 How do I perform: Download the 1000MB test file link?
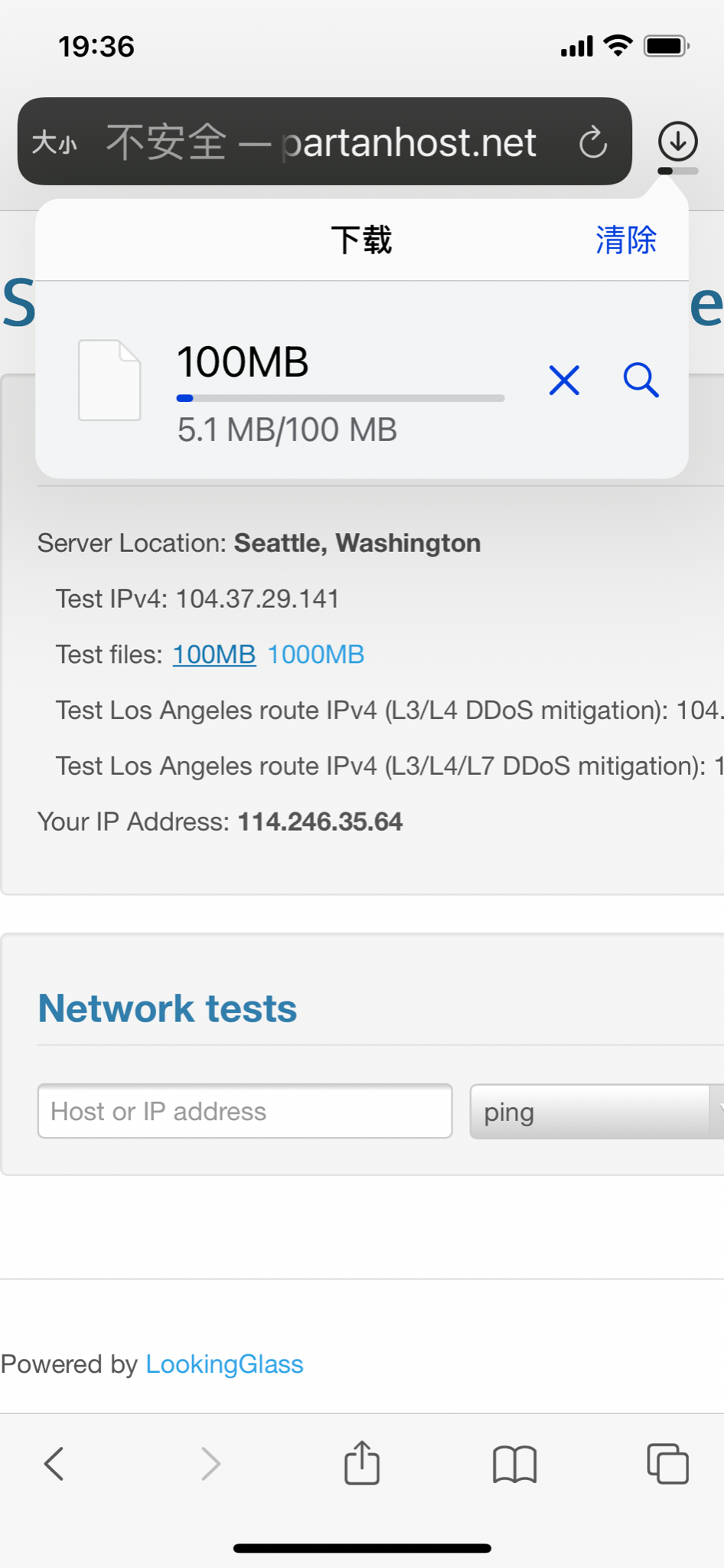pos(315,655)
